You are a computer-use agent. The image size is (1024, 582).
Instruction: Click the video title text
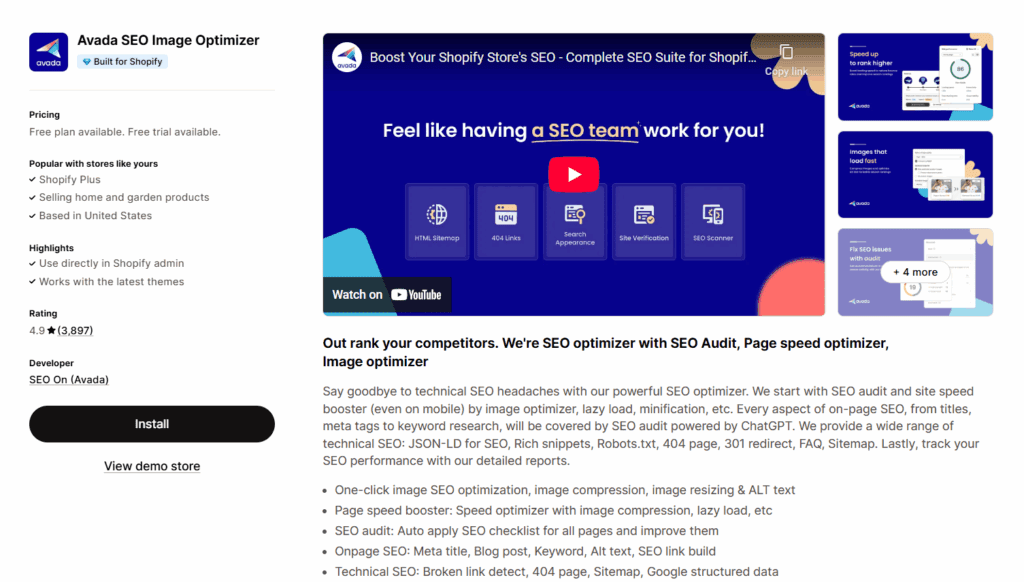pyautogui.click(x=563, y=57)
